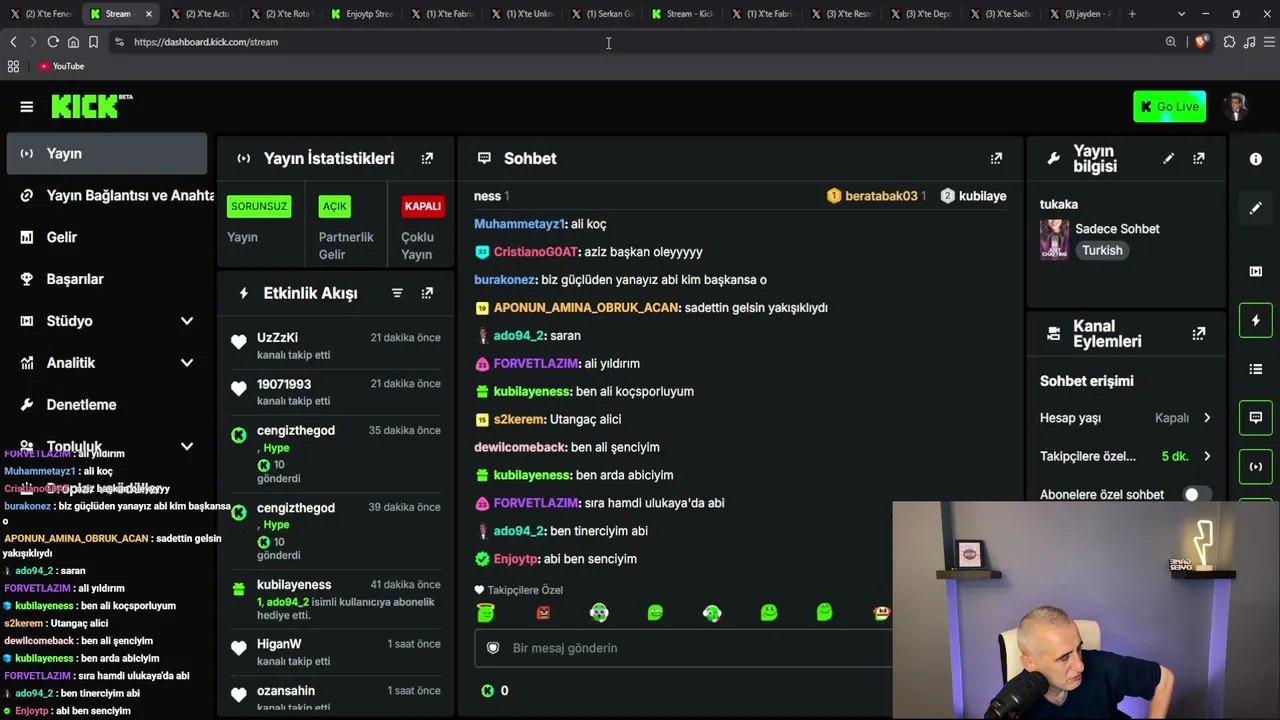Viewport: 1280px width, 720px height.
Task: Click the Kicks balance counter
Action: [x=495, y=690]
